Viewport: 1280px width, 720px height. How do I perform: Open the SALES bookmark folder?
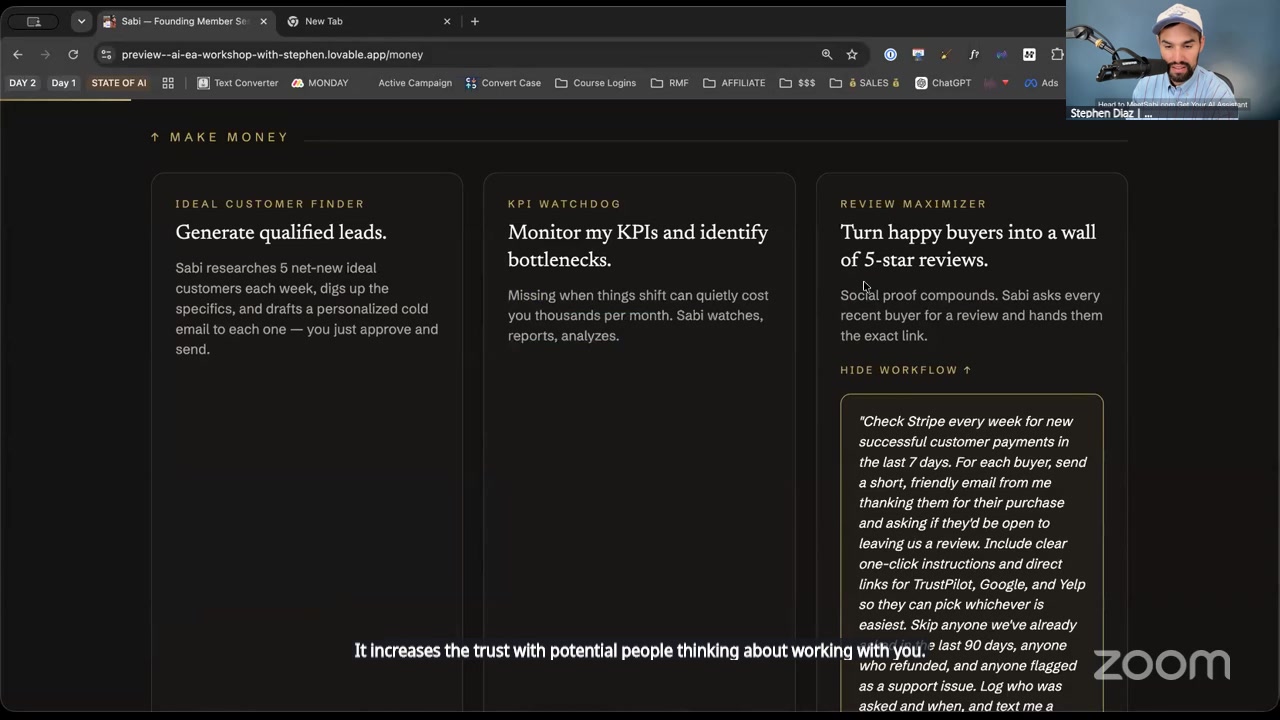click(x=865, y=83)
